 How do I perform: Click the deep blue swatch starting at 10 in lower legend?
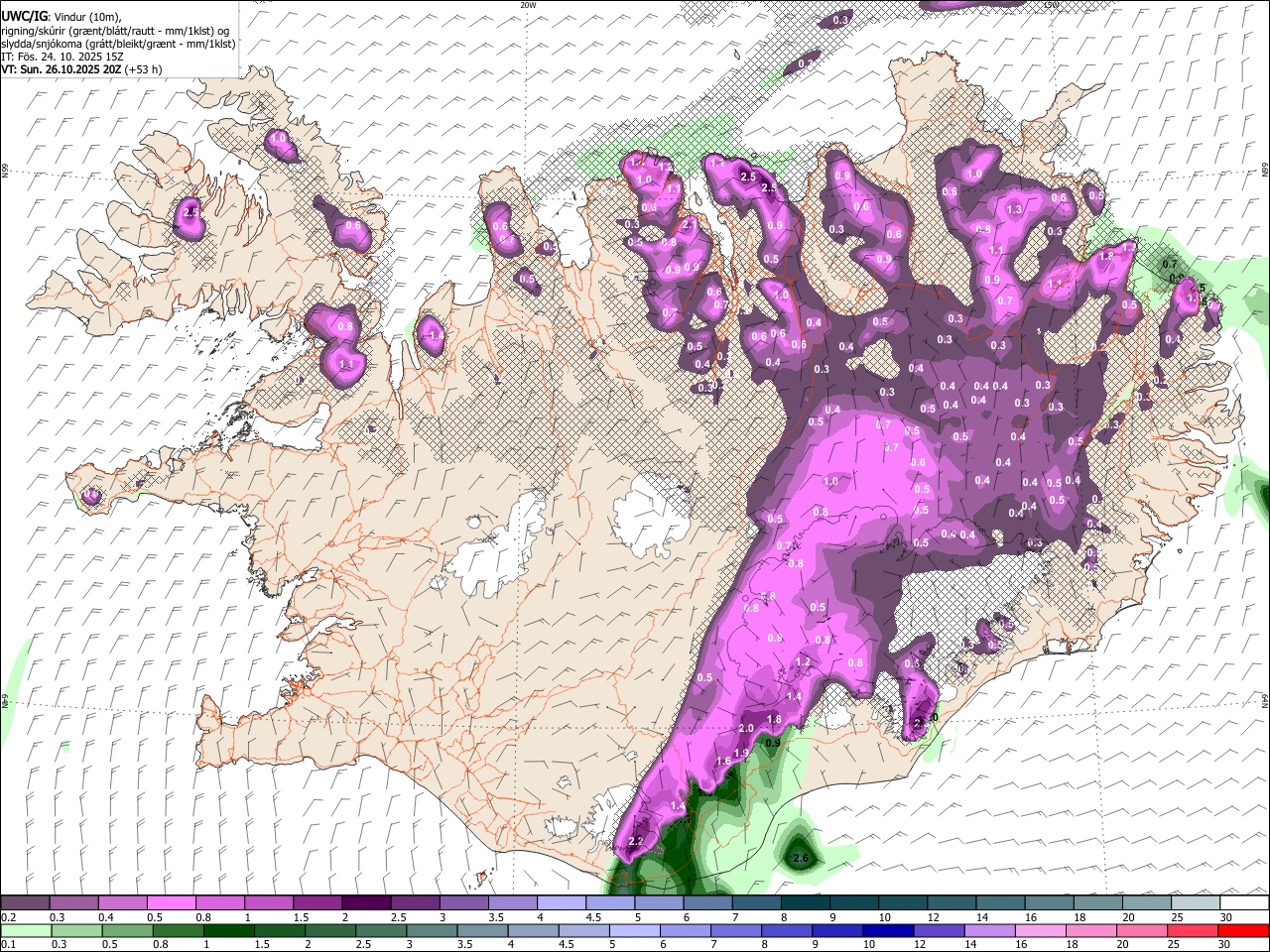pos(888,930)
